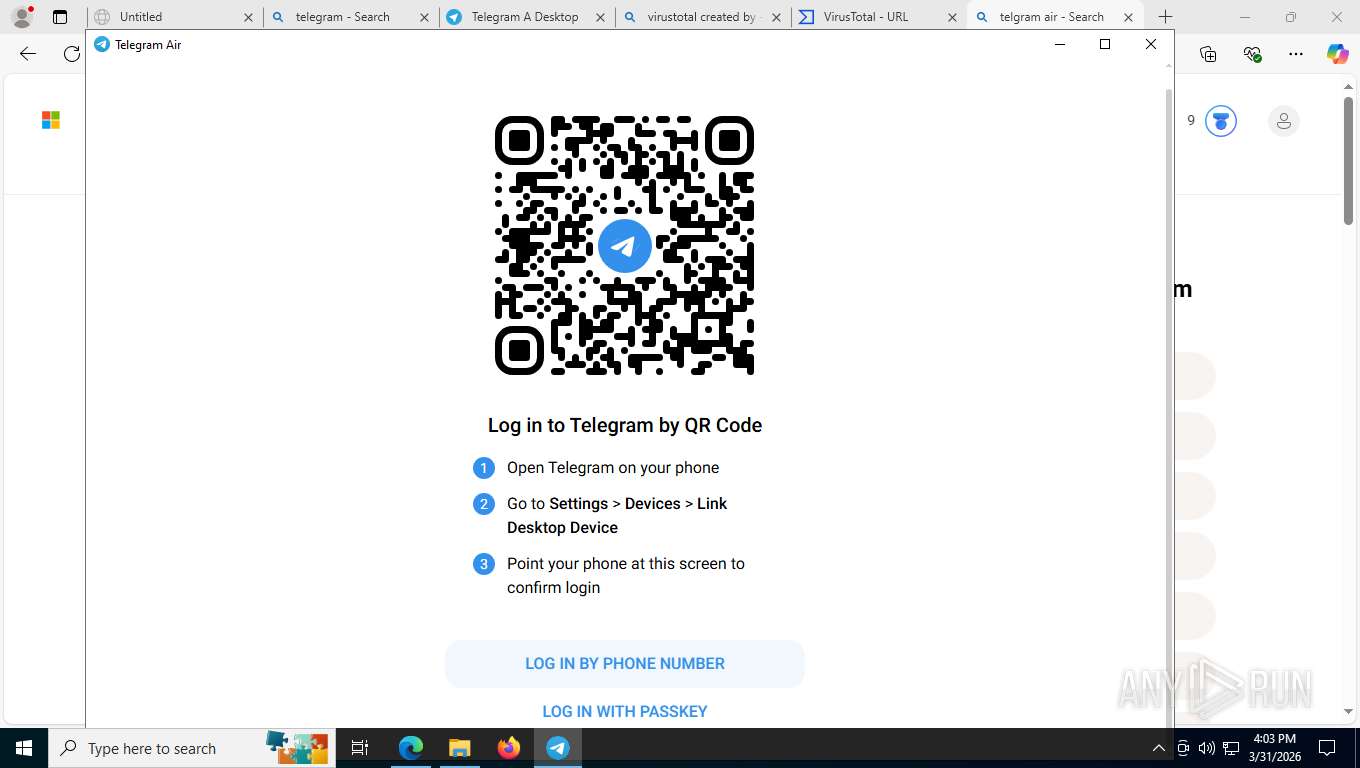
Task: Click the Telegram Air title bar icon
Action: 101,44
